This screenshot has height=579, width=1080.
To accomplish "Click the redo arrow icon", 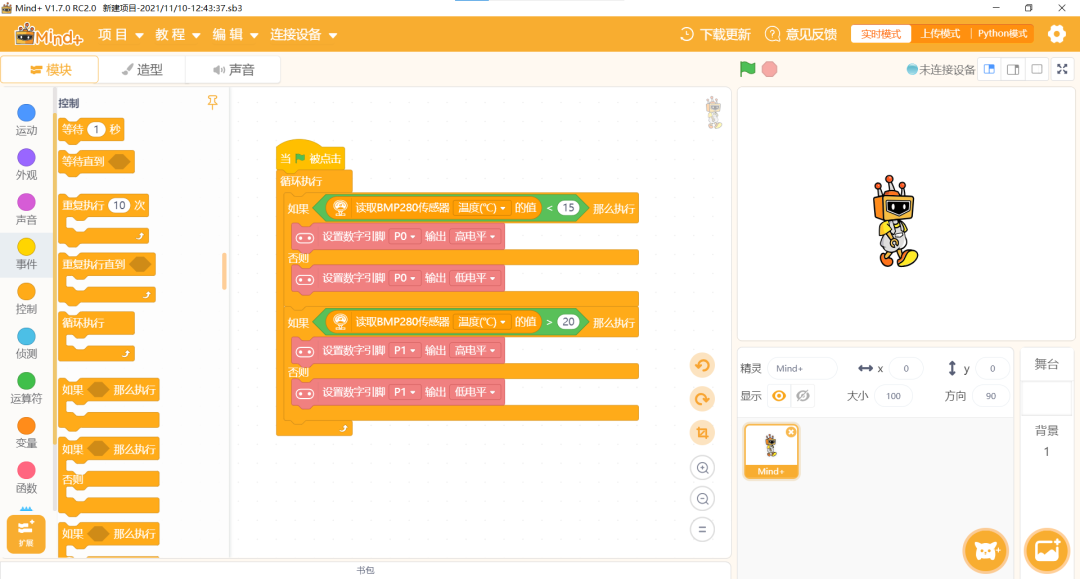I will (702, 399).
